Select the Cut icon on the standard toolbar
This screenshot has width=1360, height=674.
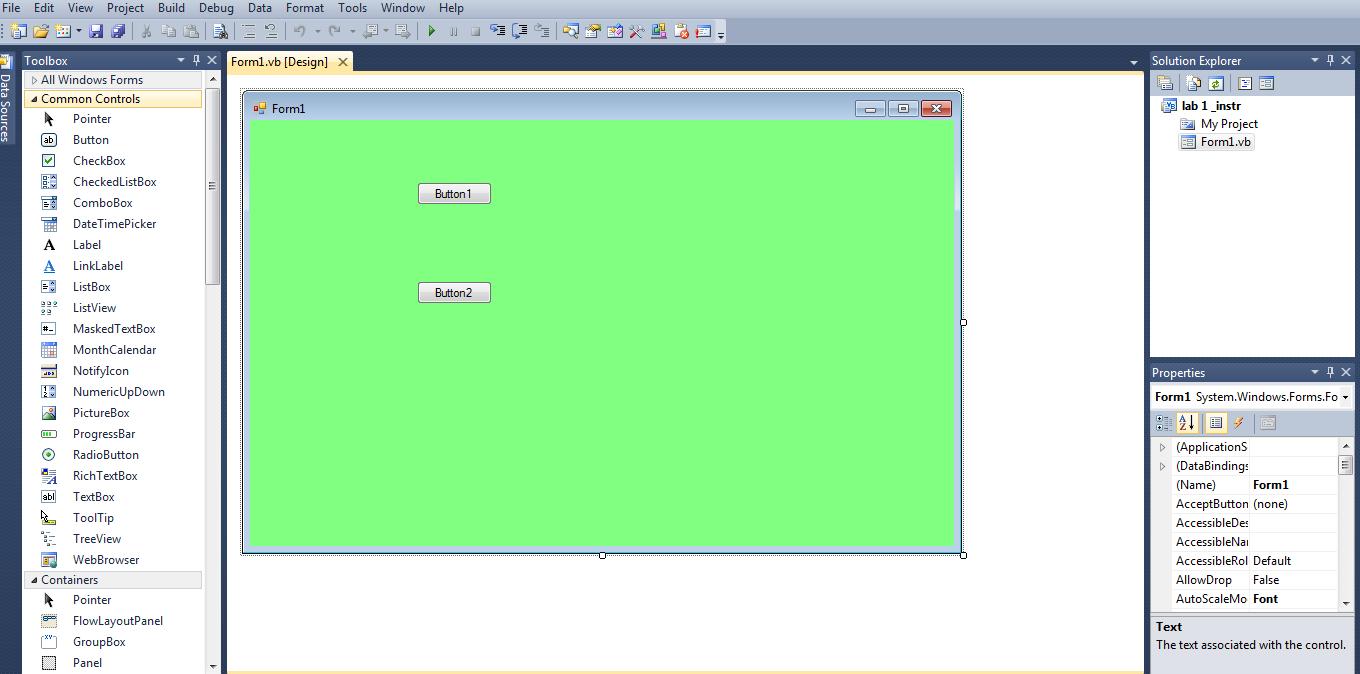[144, 31]
